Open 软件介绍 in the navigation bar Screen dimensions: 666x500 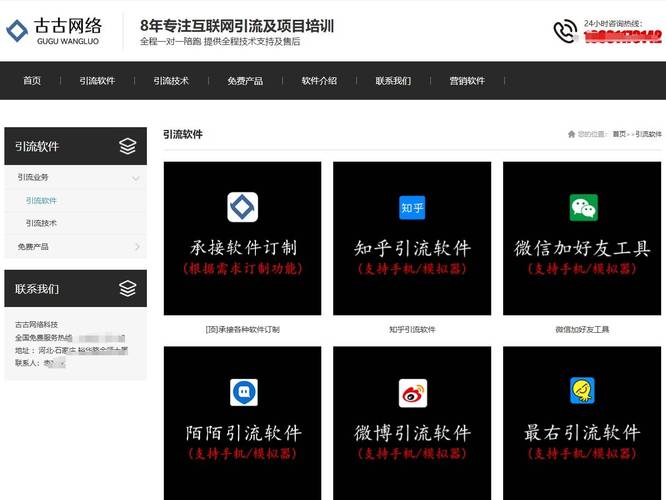319,81
